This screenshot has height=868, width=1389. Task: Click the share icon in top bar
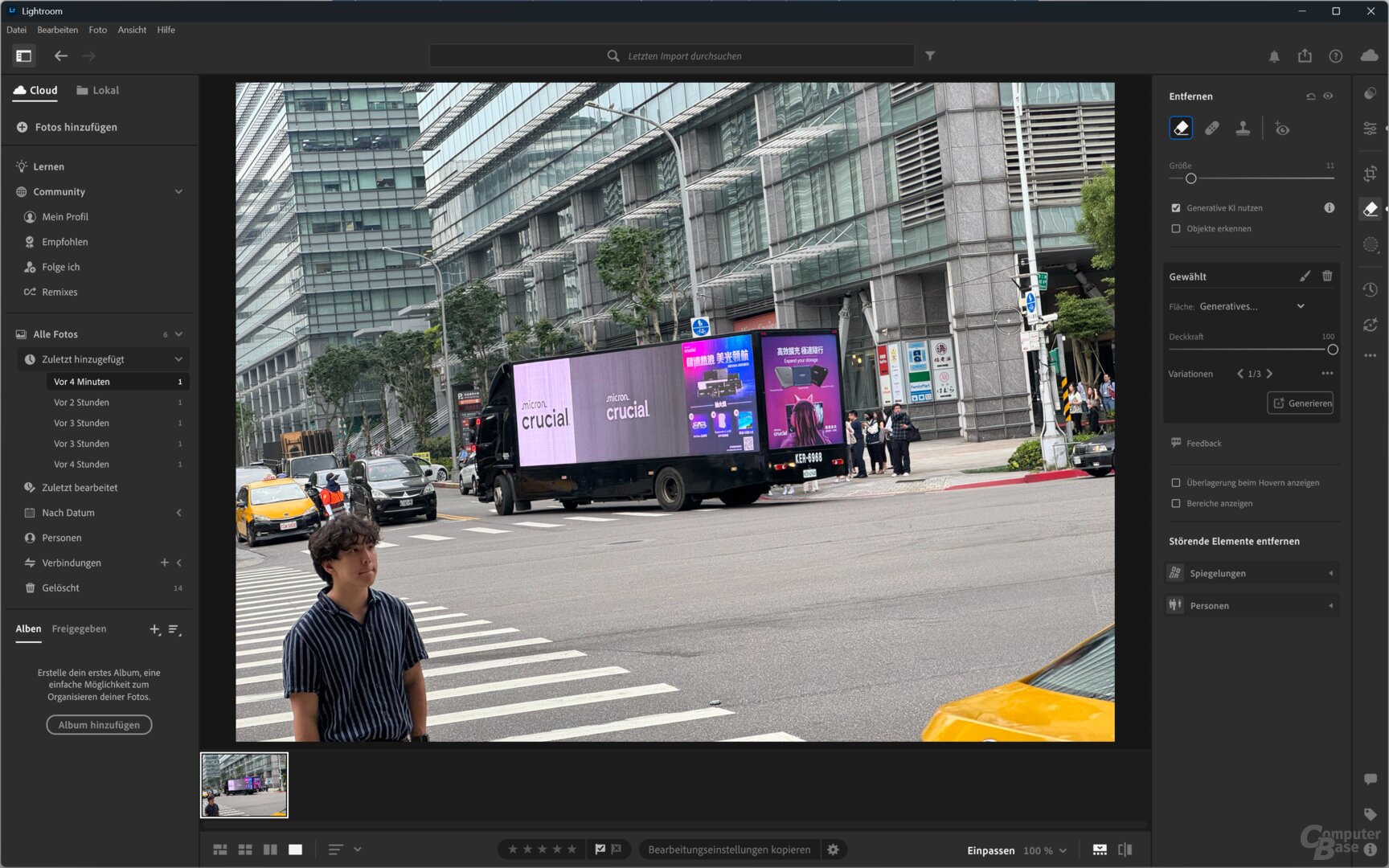[x=1305, y=56]
